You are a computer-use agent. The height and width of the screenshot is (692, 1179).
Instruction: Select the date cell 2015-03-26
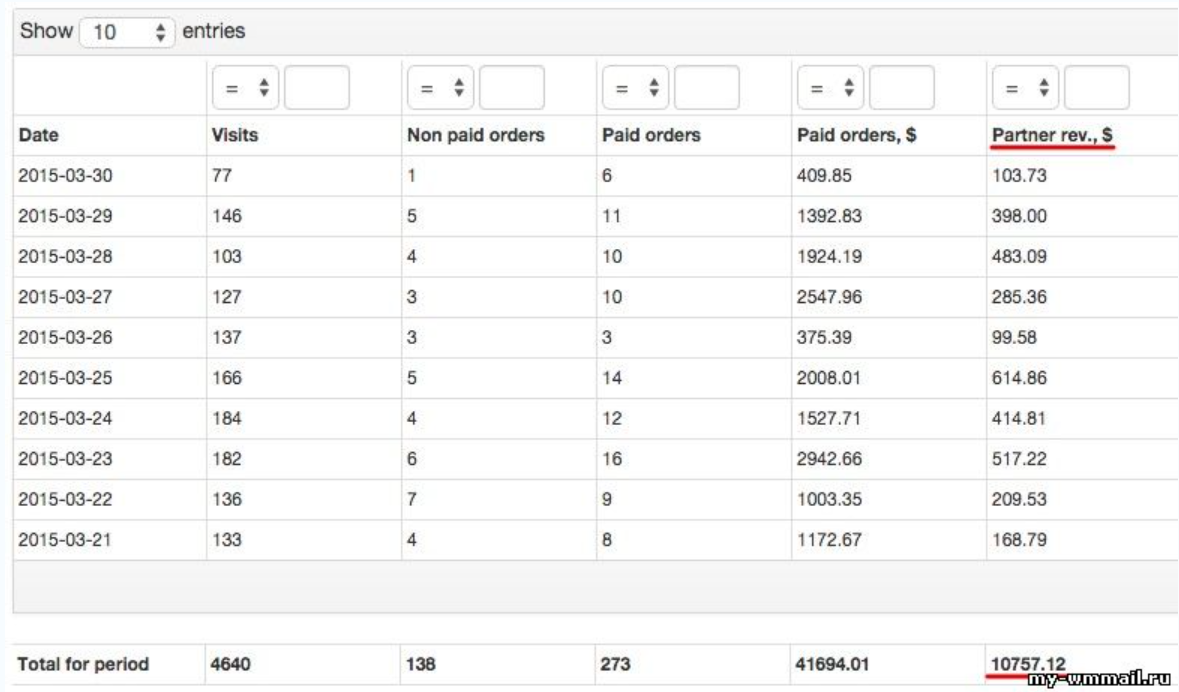(65, 338)
